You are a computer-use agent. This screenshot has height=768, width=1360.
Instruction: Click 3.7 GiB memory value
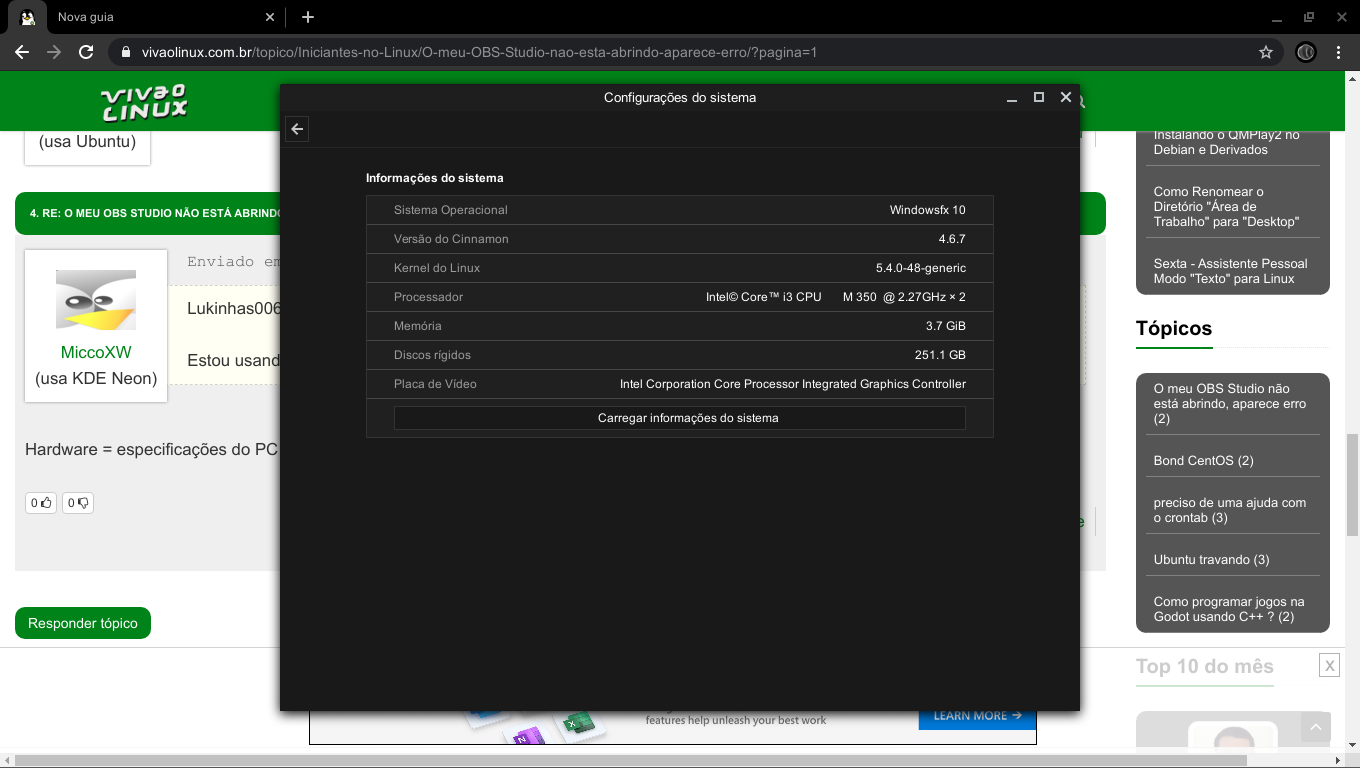tap(946, 326)
